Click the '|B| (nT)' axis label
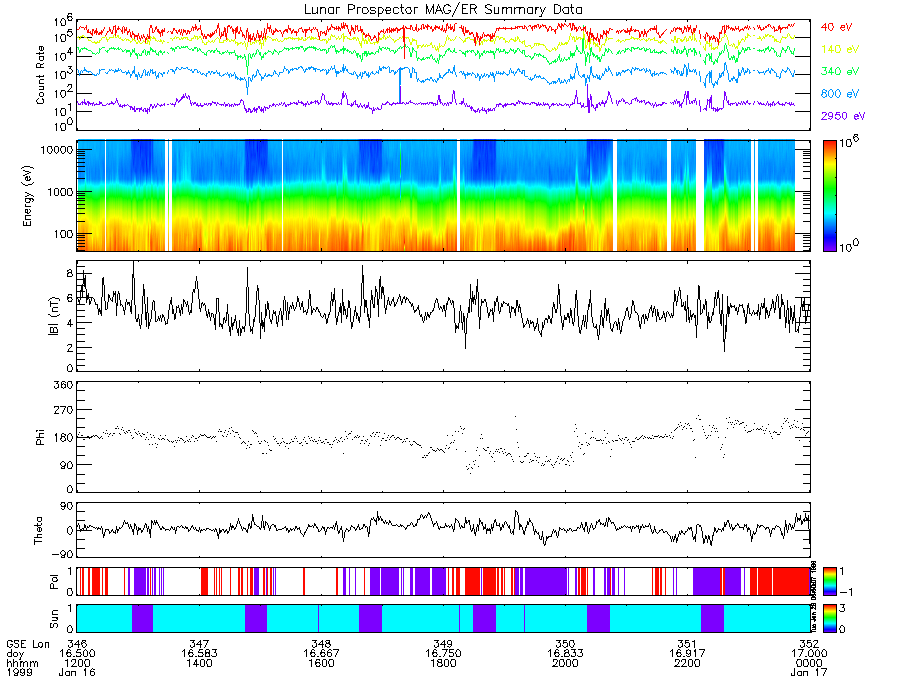The width and height of the screenshot is (900, 700). pos(53,316)
